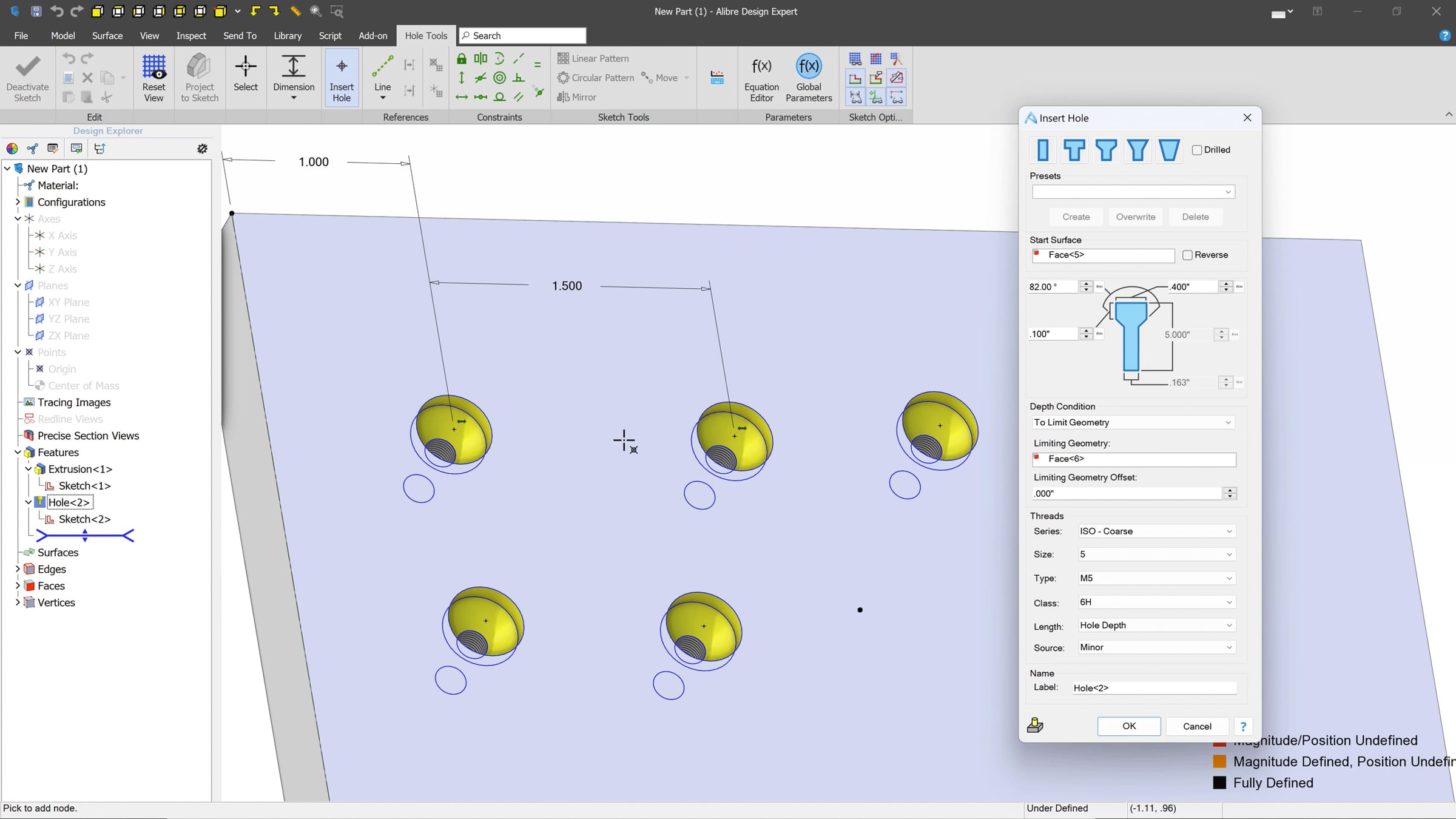Open the Inspect menu
Image resolution: width=1456 pixels, height=819 pixels.
coord(191,36)
